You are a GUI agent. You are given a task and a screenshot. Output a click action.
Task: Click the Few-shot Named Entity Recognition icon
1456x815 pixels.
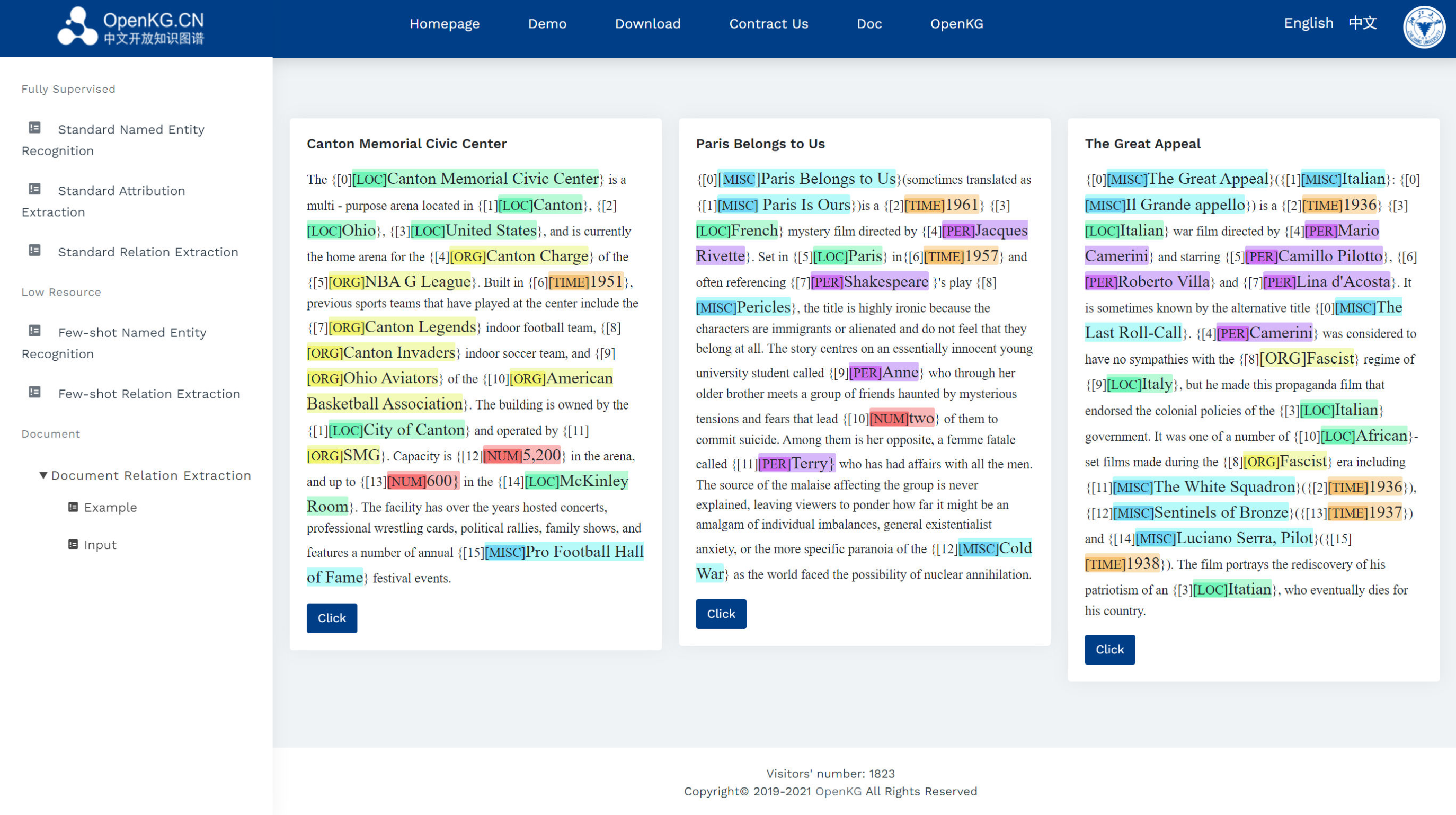click(34, 331)
